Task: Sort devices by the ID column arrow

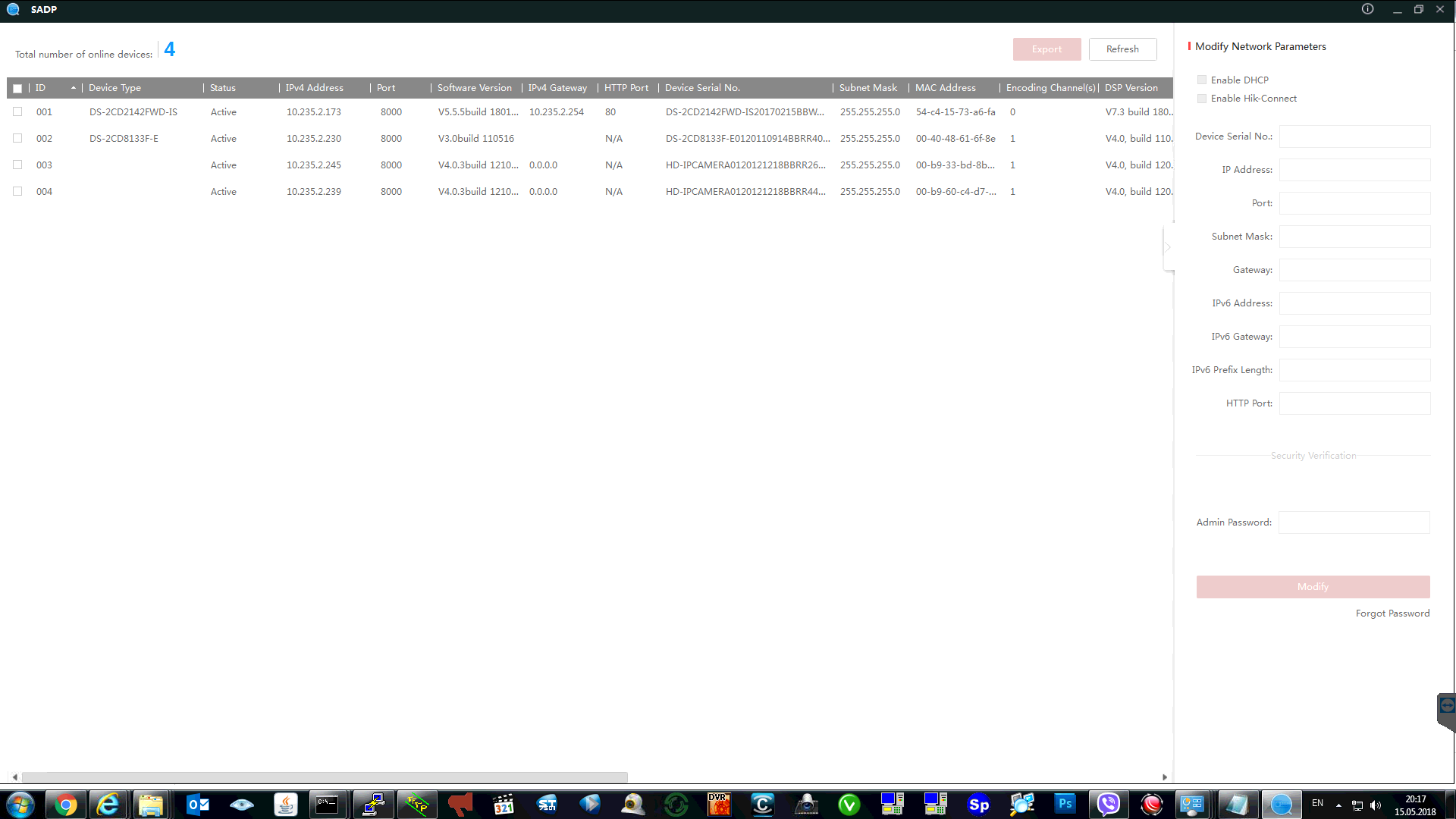Action: (74, 88)
